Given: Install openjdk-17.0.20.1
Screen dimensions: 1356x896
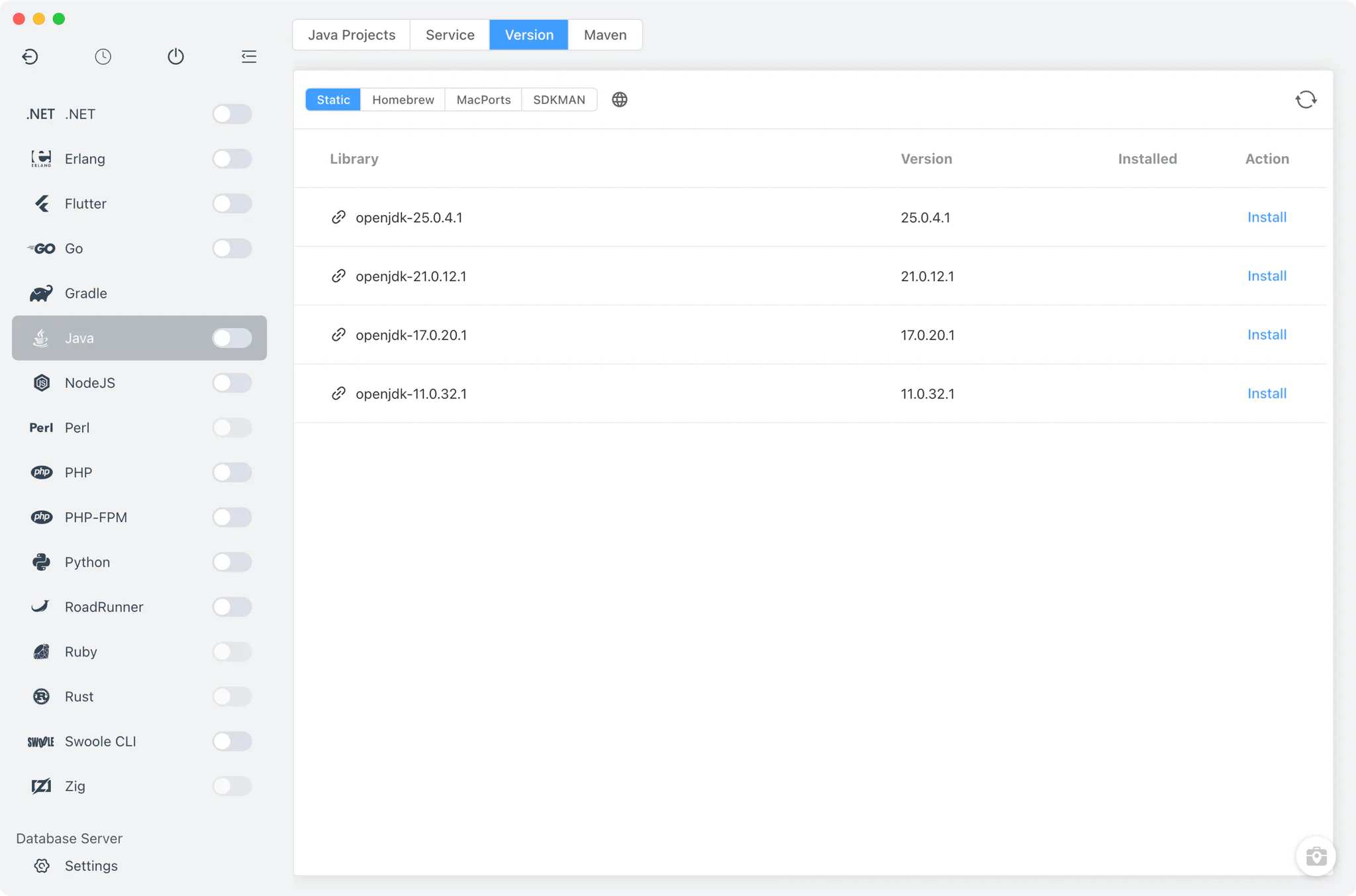Looking at the screenshot, I should coord(1267,335).
